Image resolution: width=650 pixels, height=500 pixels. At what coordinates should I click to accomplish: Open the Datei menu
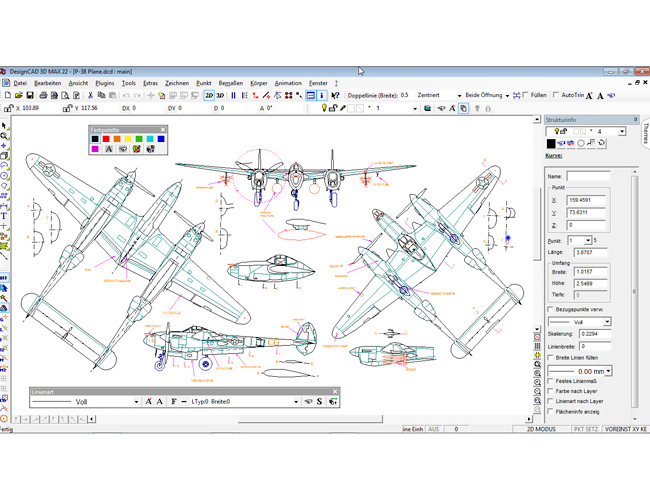coord(20,83)
